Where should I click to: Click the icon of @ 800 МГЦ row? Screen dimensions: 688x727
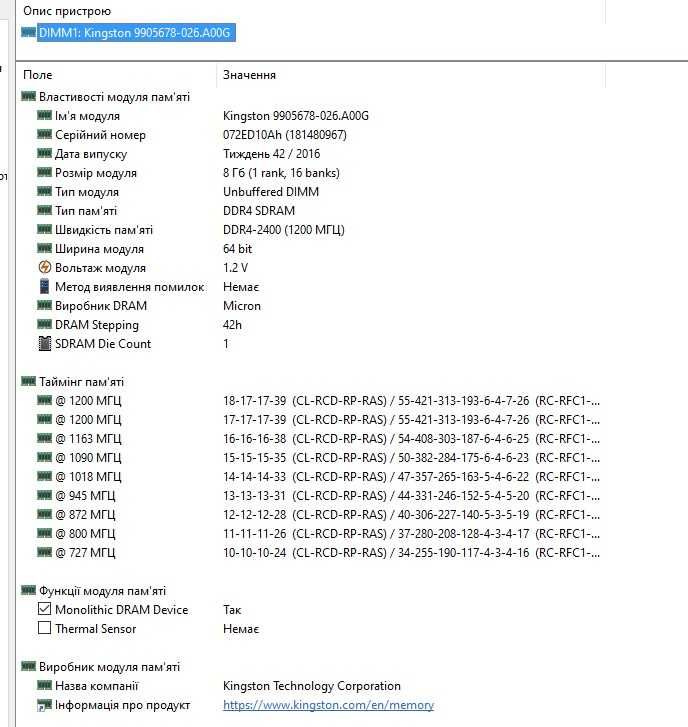[45, 533]
